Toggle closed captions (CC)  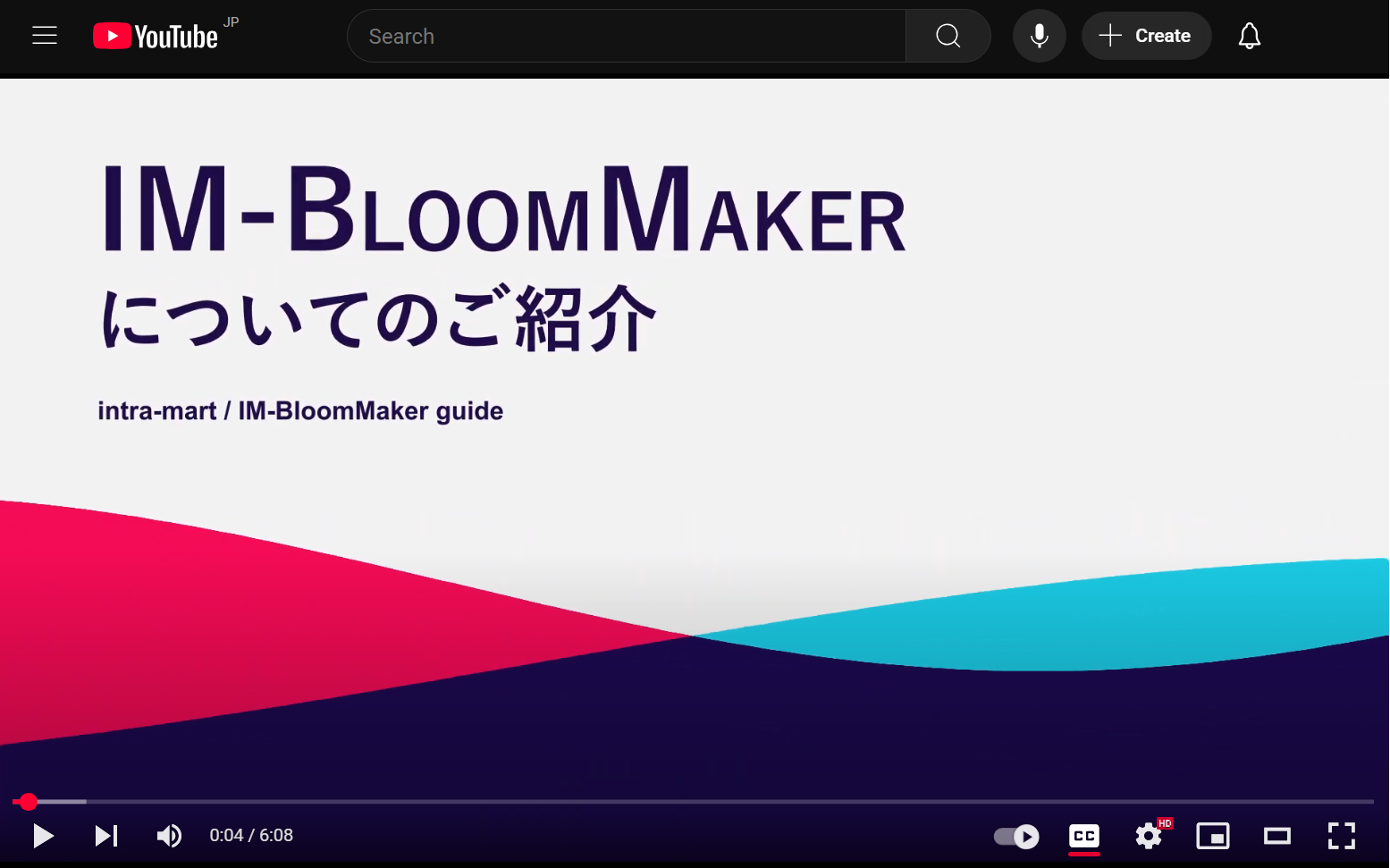coord(1084,837)
